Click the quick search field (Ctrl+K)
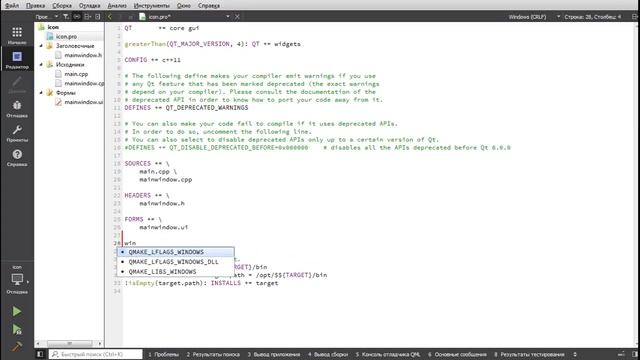Screen dimensions: 640x360 tap(96, 354)
